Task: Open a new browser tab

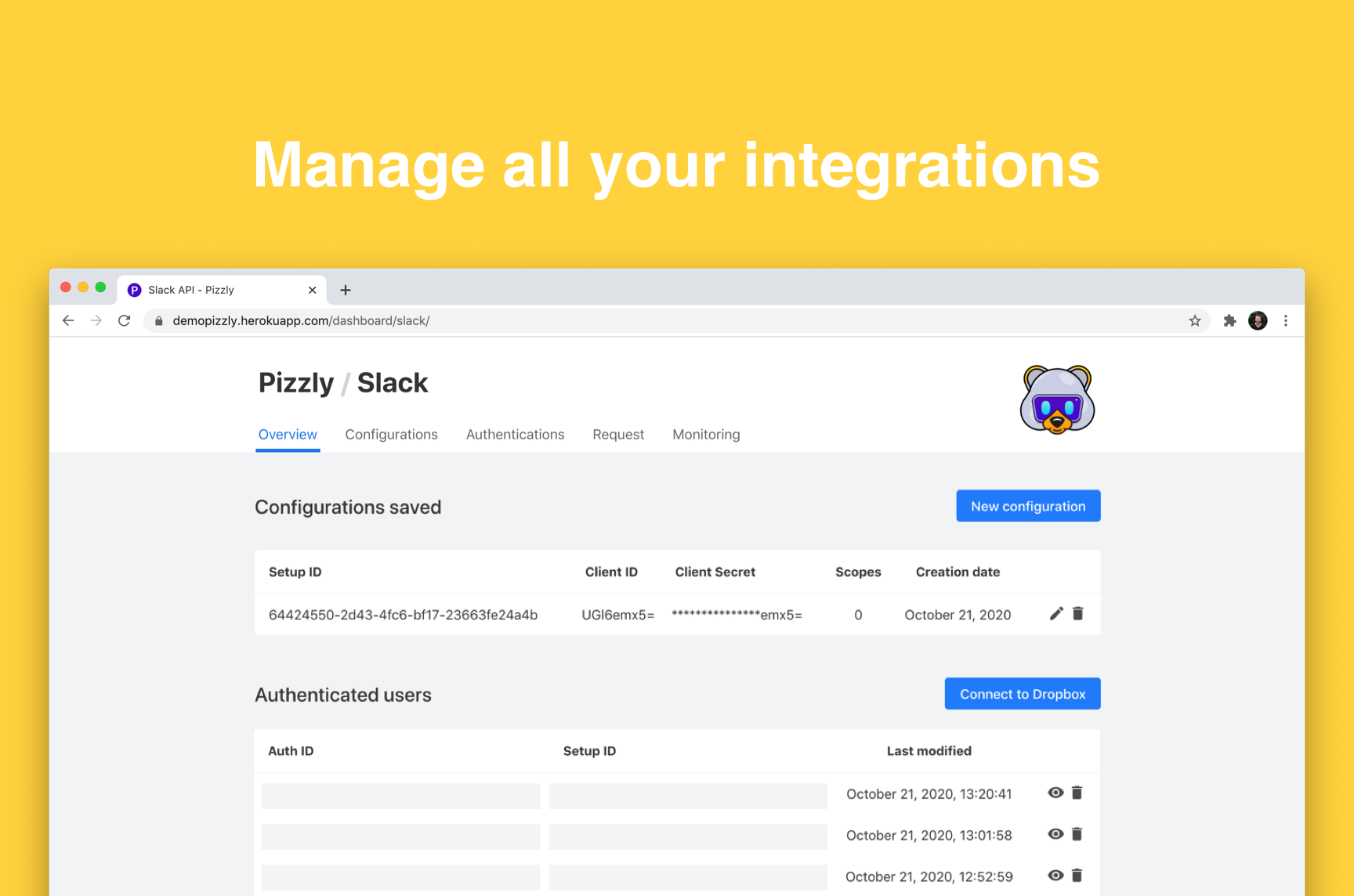Action: [346, 290]
